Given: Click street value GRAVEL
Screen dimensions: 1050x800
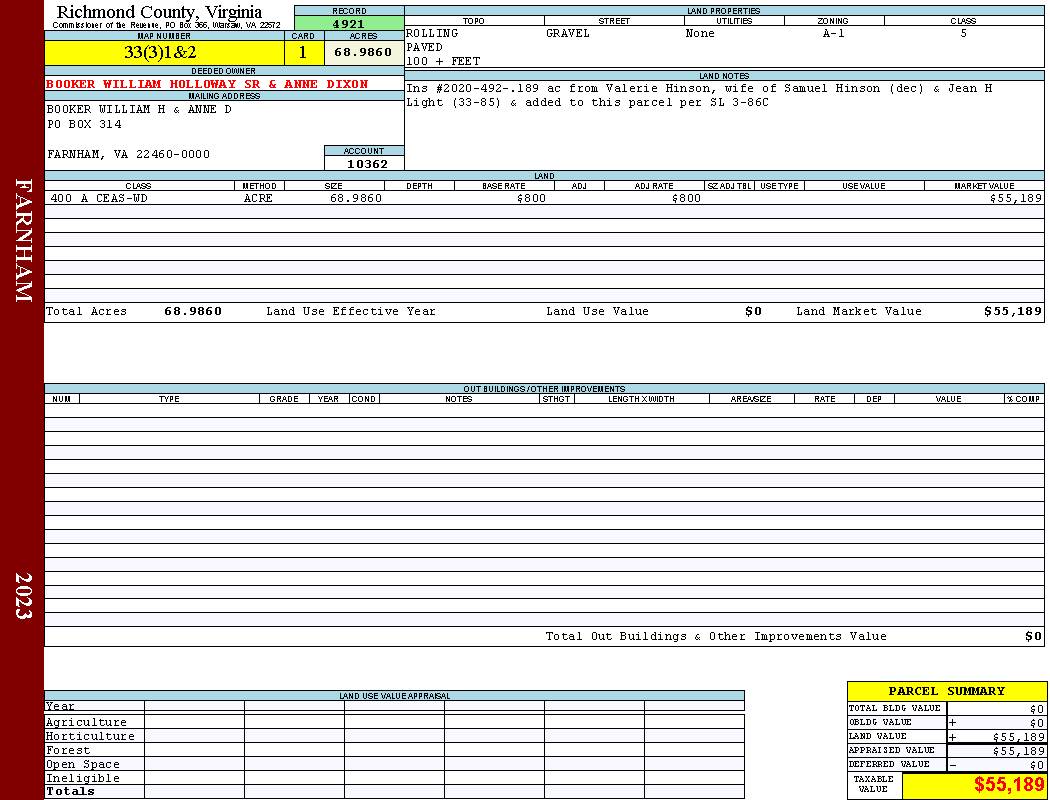Looking at the screenshot, I should click(568, 33).
